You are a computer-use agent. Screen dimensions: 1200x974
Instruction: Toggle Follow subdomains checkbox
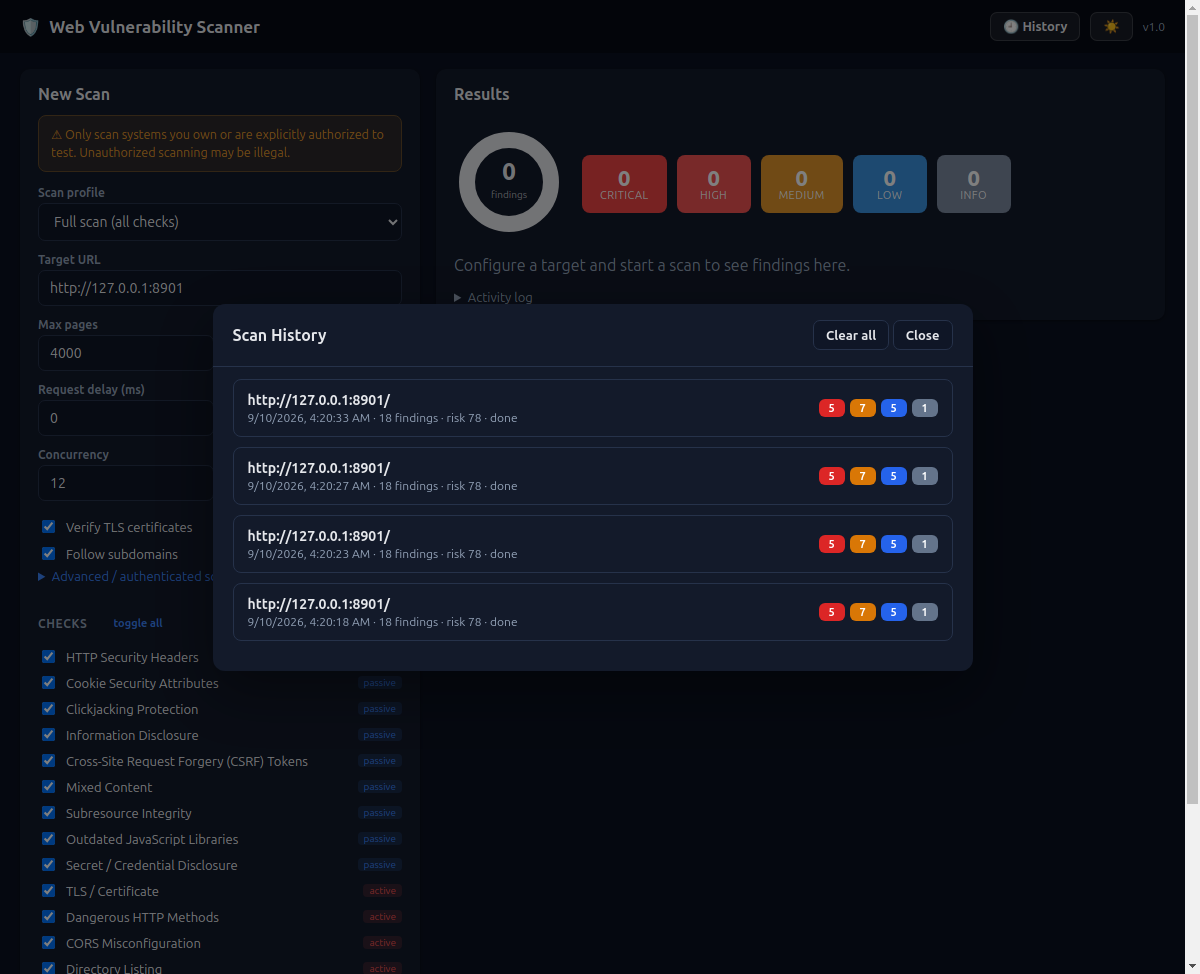(x=48, y=554)
